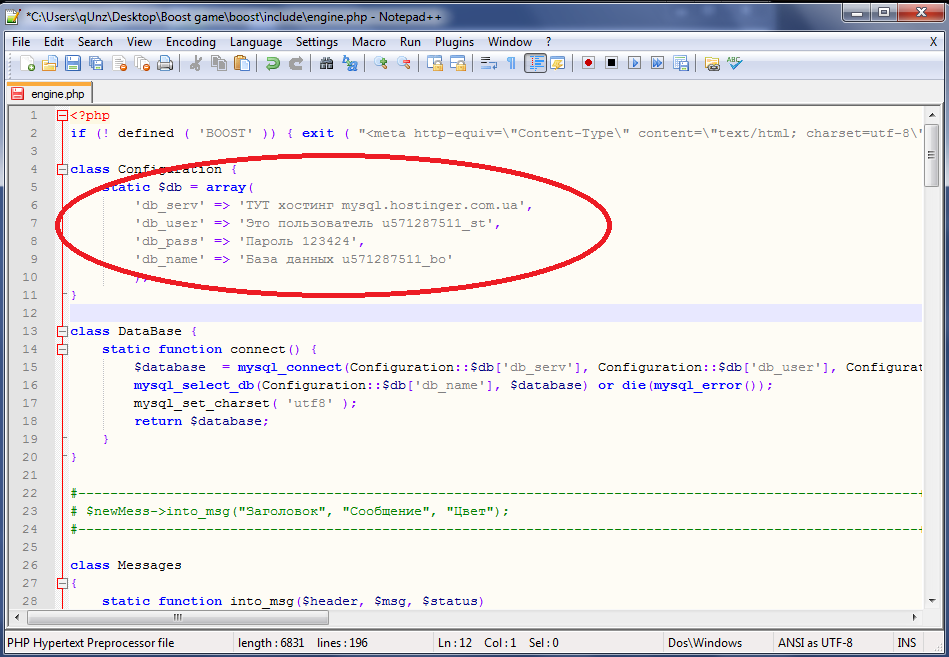
Task: Click the horizontal scrollbar thumb
Action: coord(177,617)
